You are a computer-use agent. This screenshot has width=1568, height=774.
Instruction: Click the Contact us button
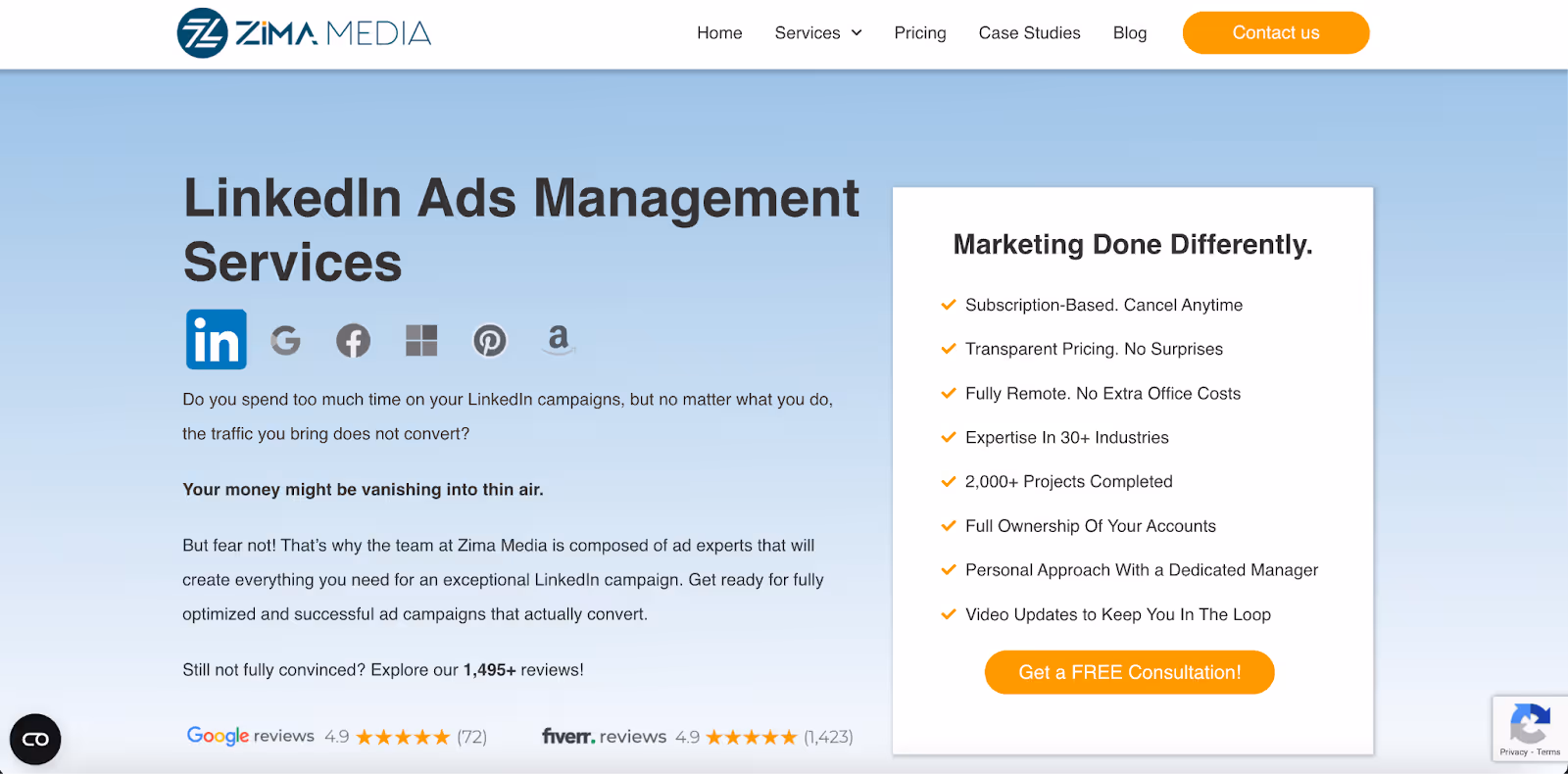click(x=1276, y=32)
